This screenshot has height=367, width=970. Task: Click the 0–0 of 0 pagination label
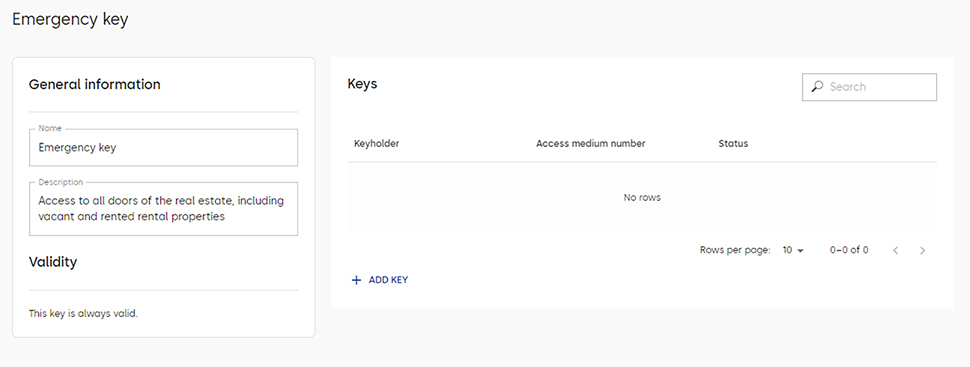849,250
